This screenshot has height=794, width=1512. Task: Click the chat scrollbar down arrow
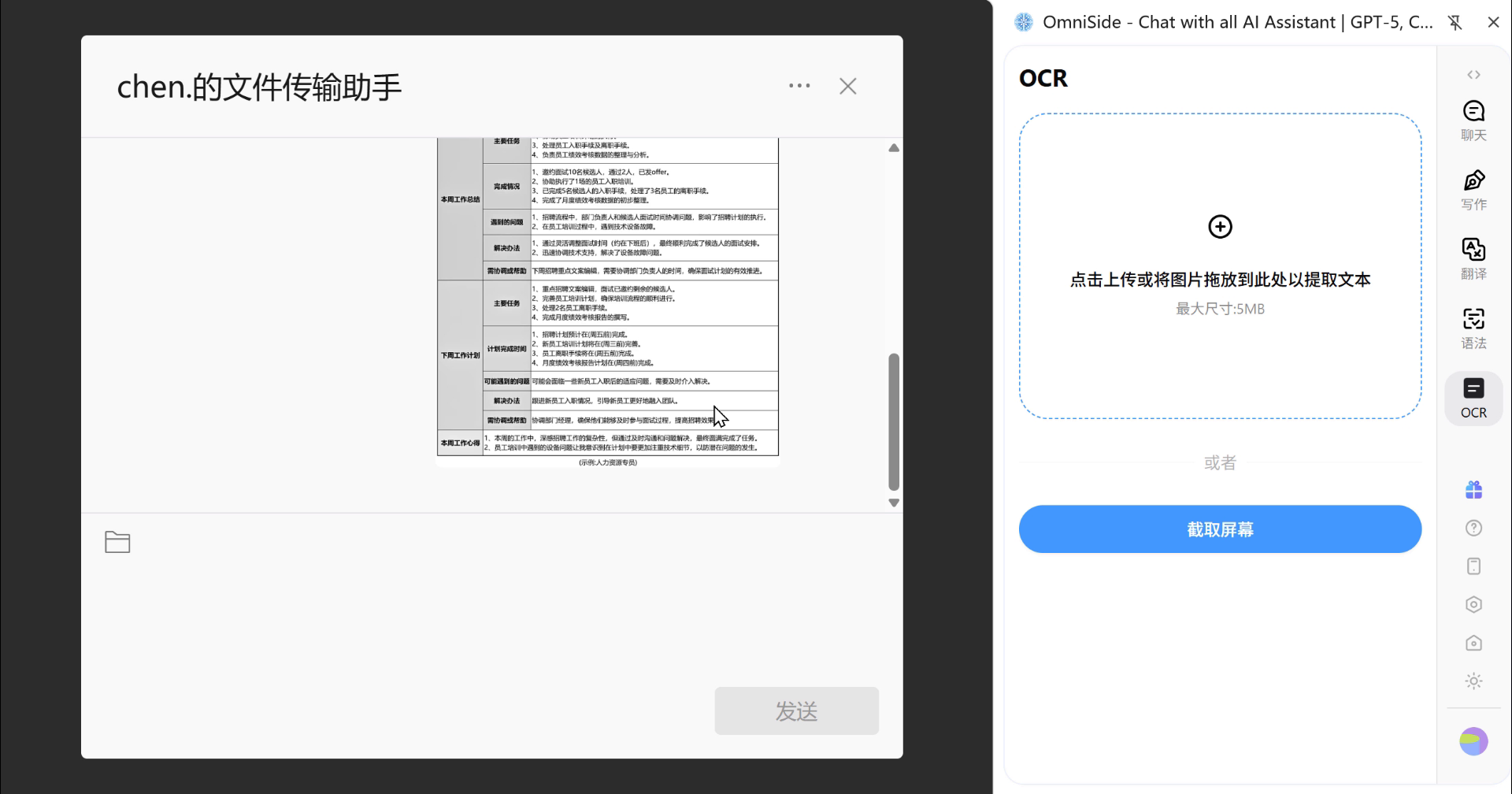tap(894, 503)
